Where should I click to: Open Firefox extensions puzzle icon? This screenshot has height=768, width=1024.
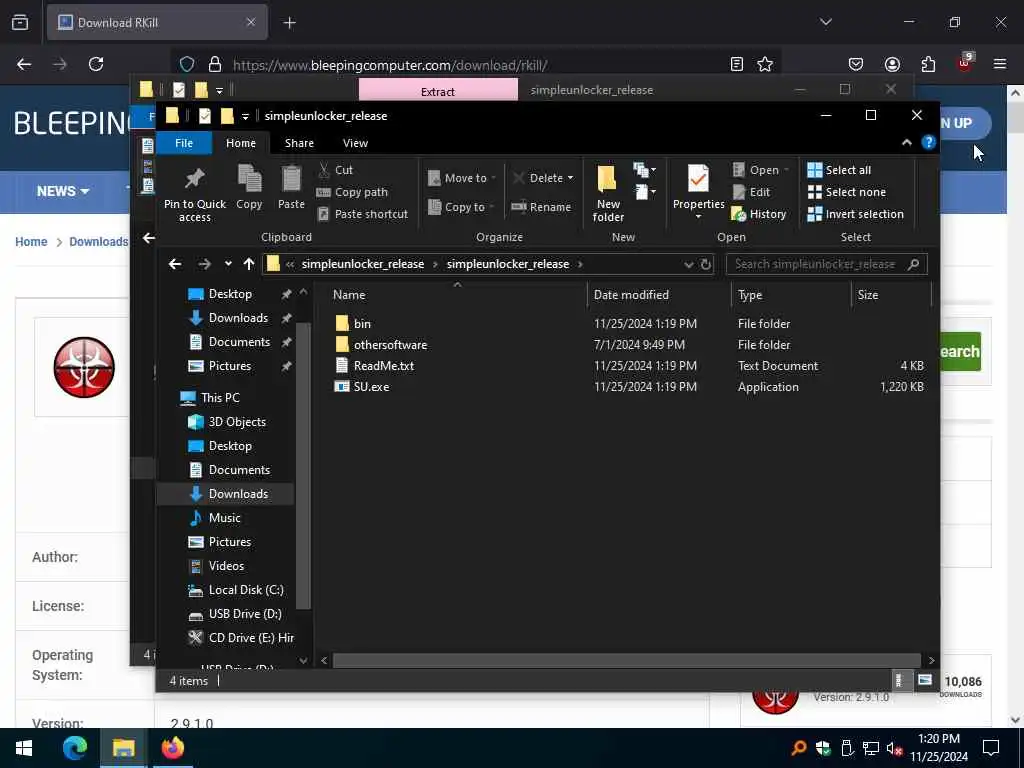928,64
